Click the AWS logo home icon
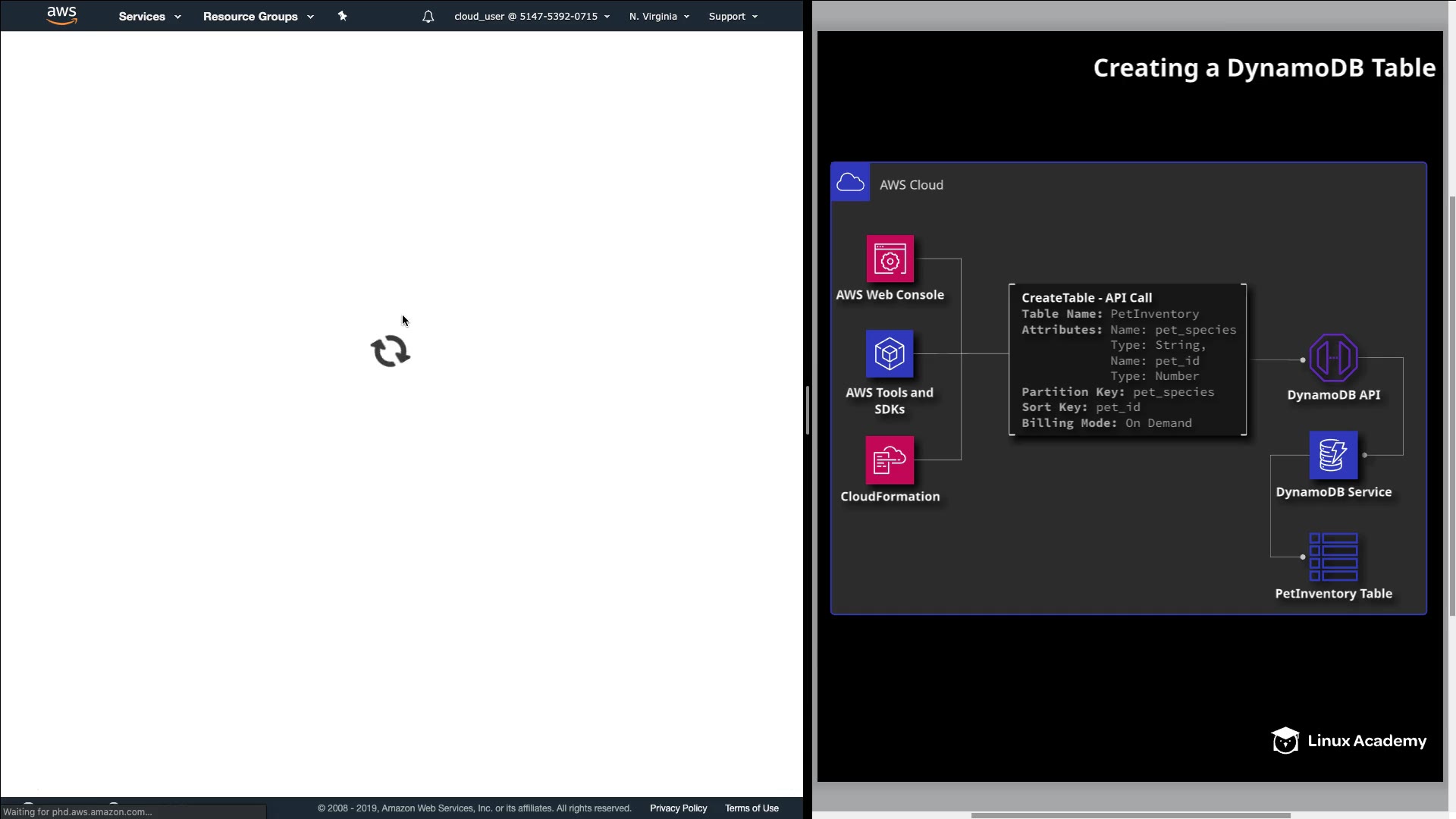 [x=61, y=16]
